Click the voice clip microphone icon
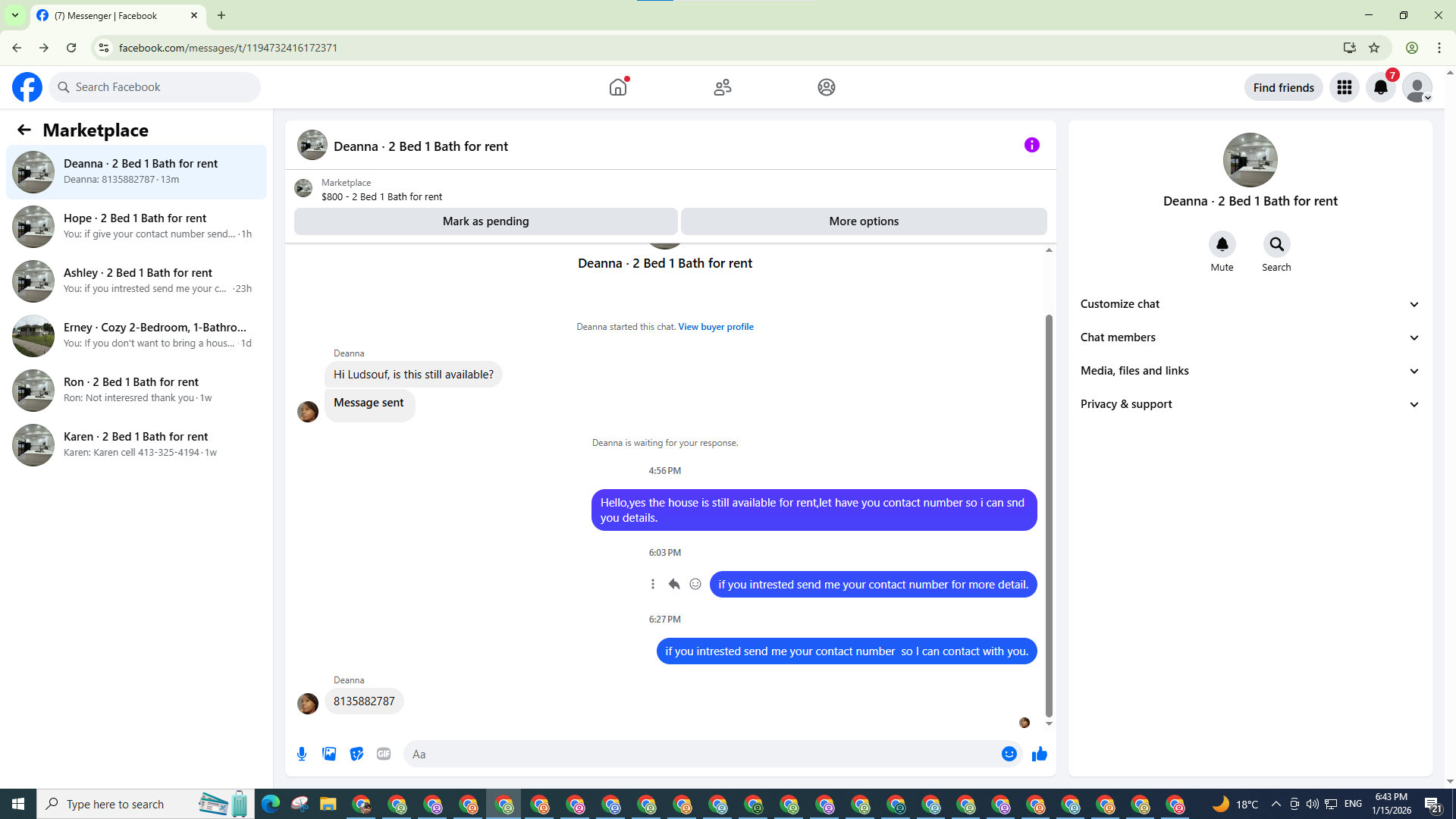 coord(302,754)
